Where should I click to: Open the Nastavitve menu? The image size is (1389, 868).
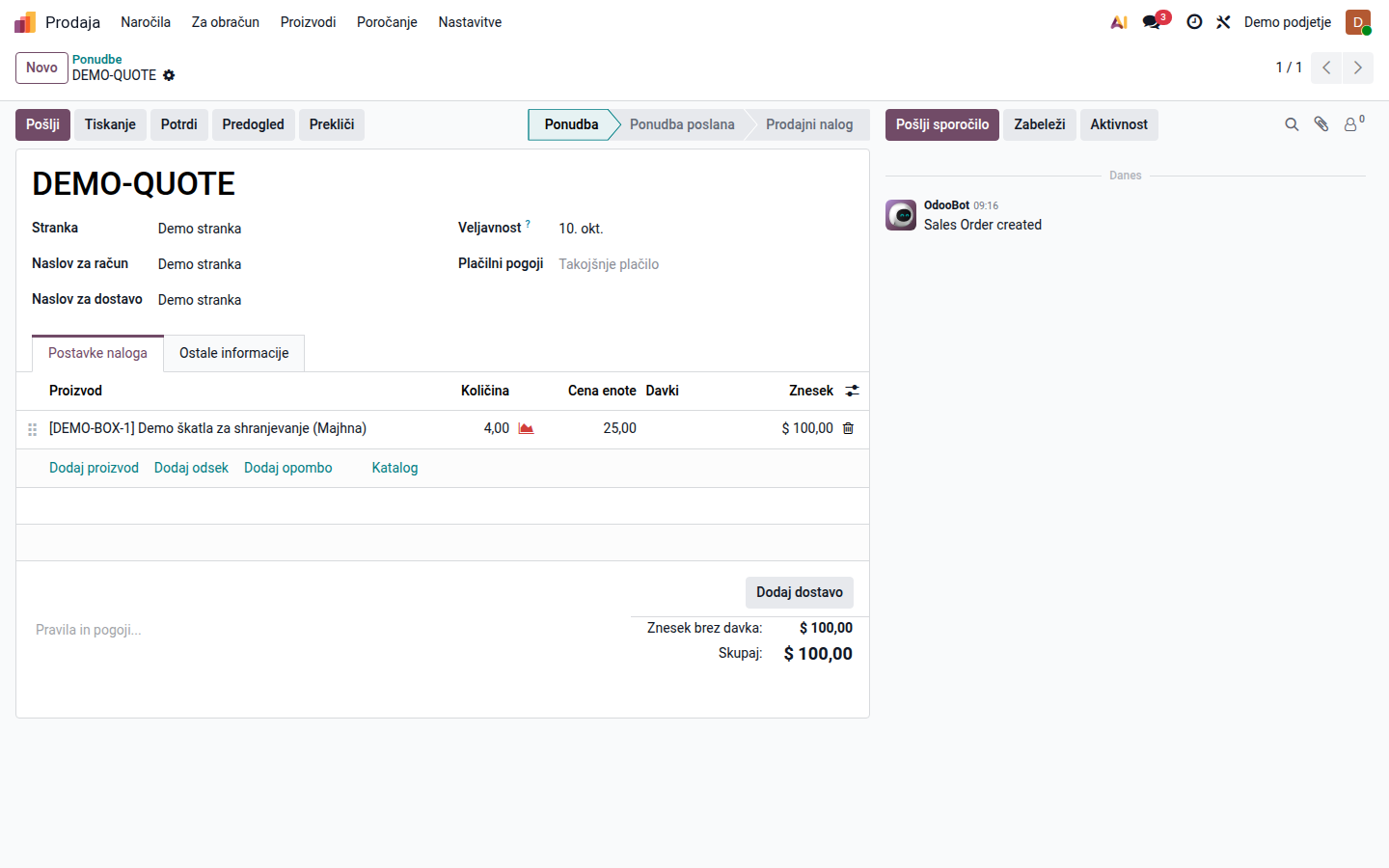click(x=470, y=22)
